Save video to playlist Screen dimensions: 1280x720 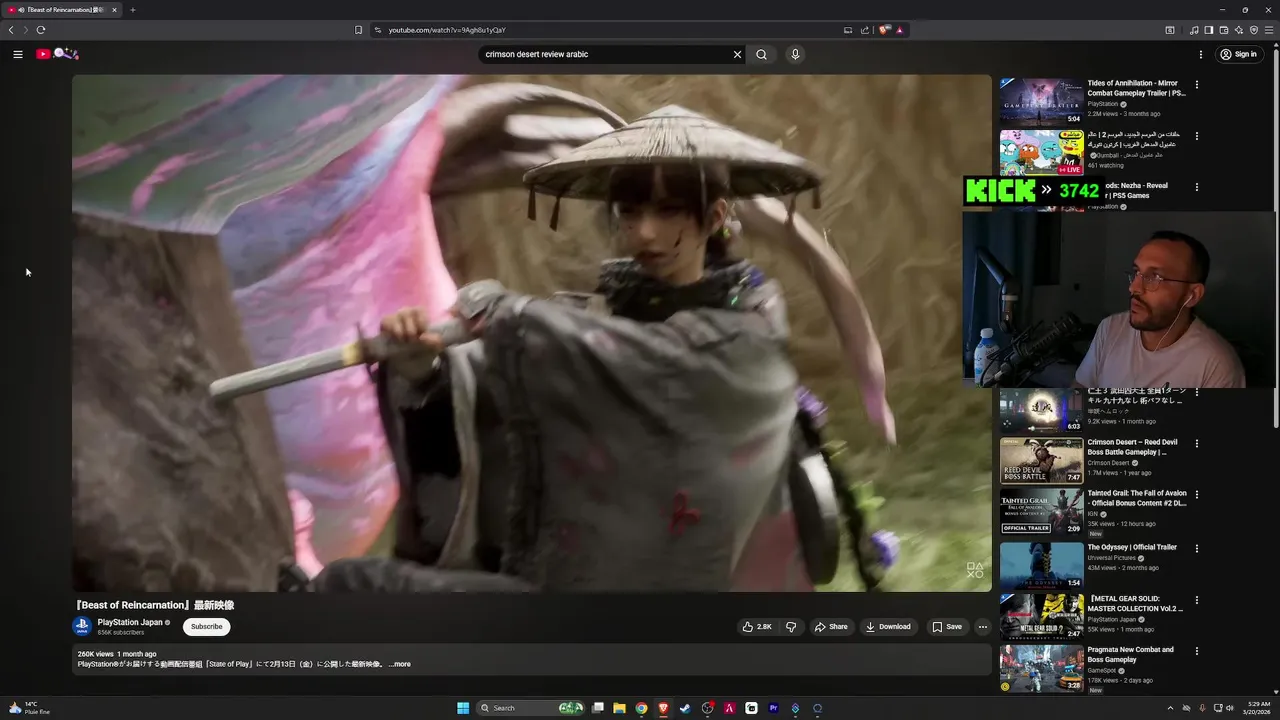(x=946, y=627)
